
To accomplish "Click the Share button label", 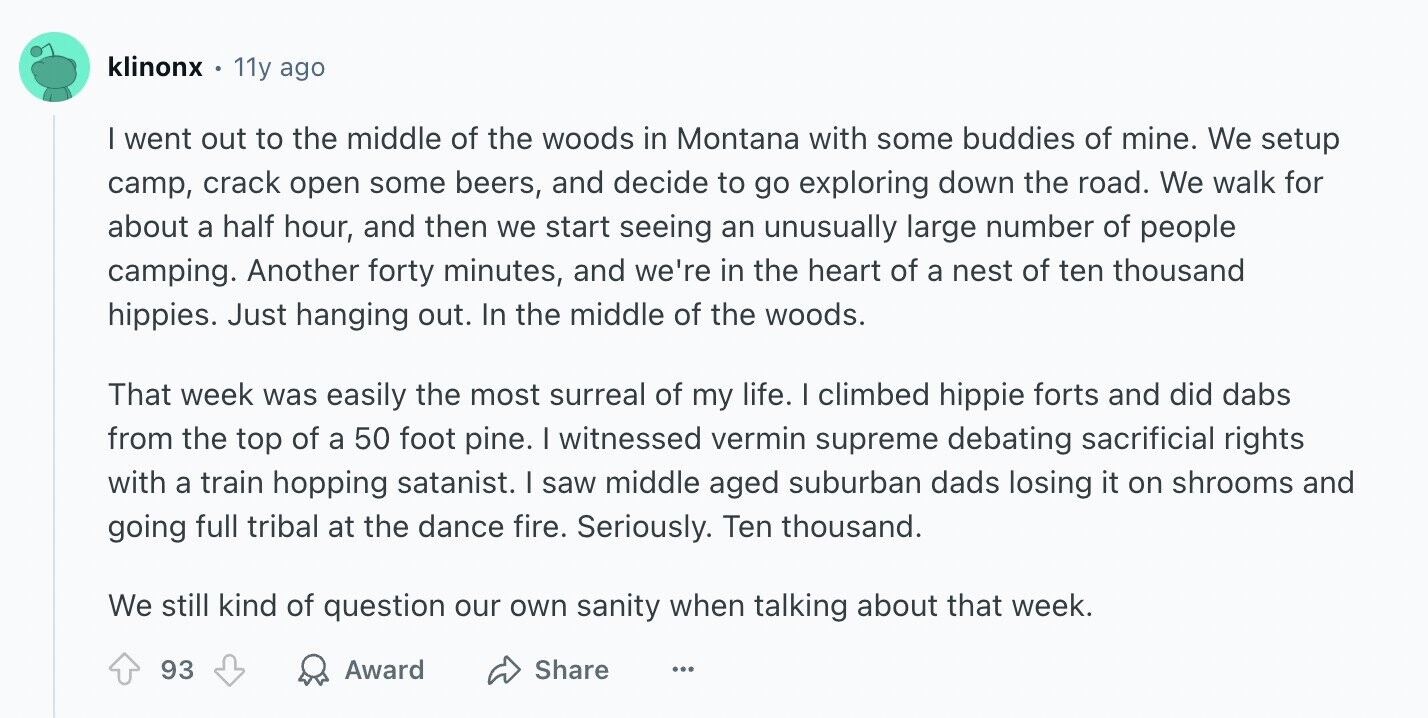I will (x=571, y=670).
